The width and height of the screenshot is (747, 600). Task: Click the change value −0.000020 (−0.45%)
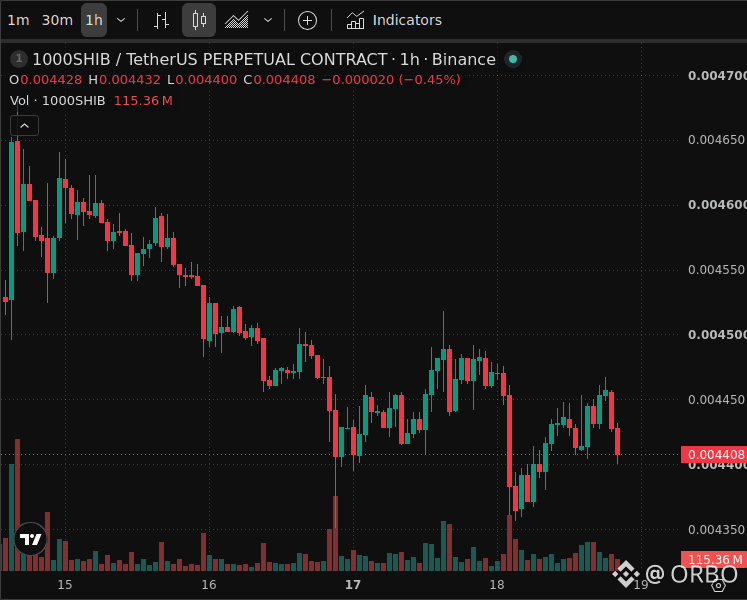point(392,80)
